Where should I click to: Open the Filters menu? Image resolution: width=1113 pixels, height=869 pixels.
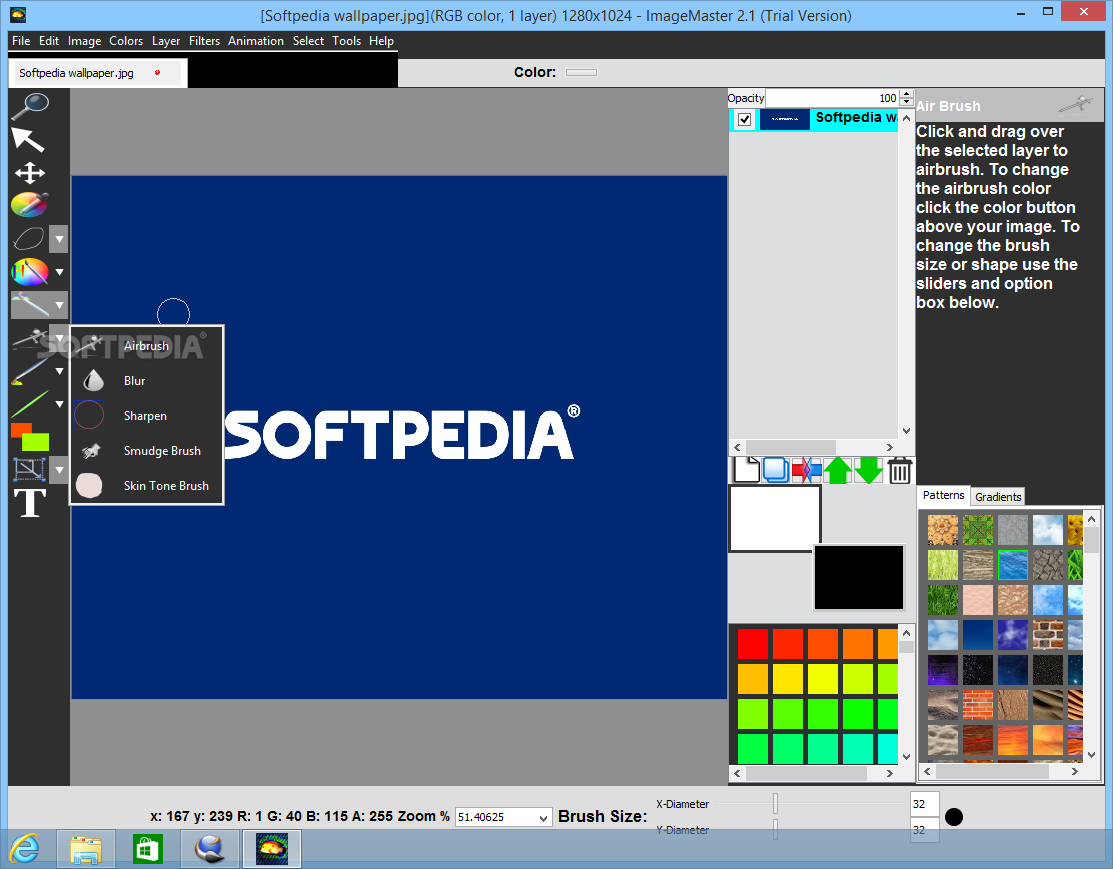204,41
